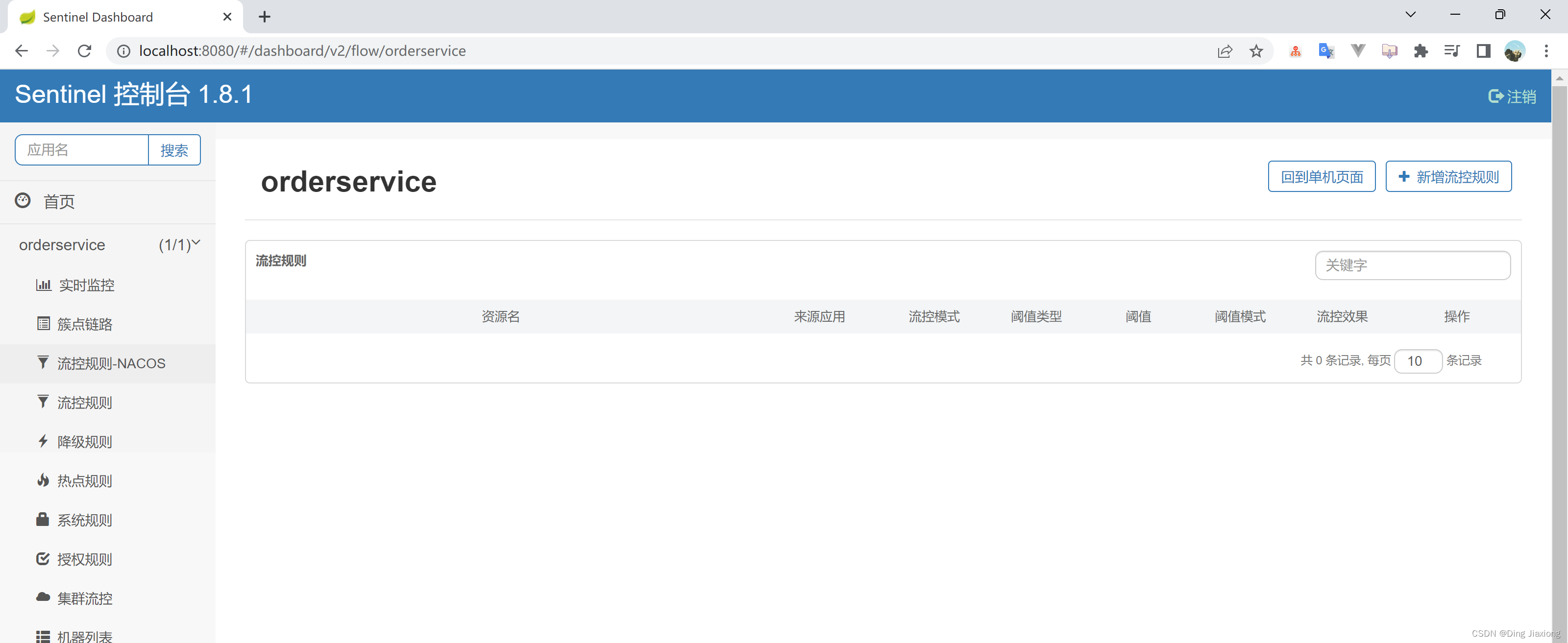1568x643 pixels.
Task: Click the bar chart icon for 实时监控
Action: (x=43, y=285)
